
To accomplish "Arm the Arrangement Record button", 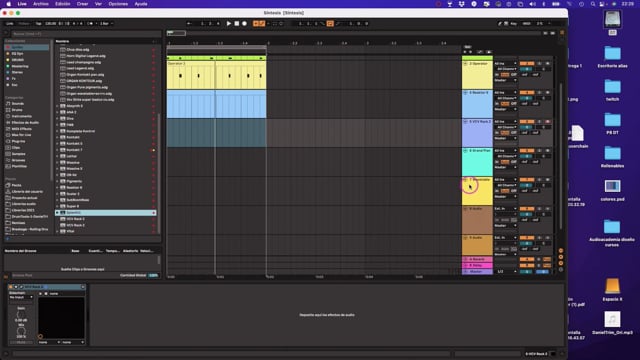I will [x=244, y=24].
